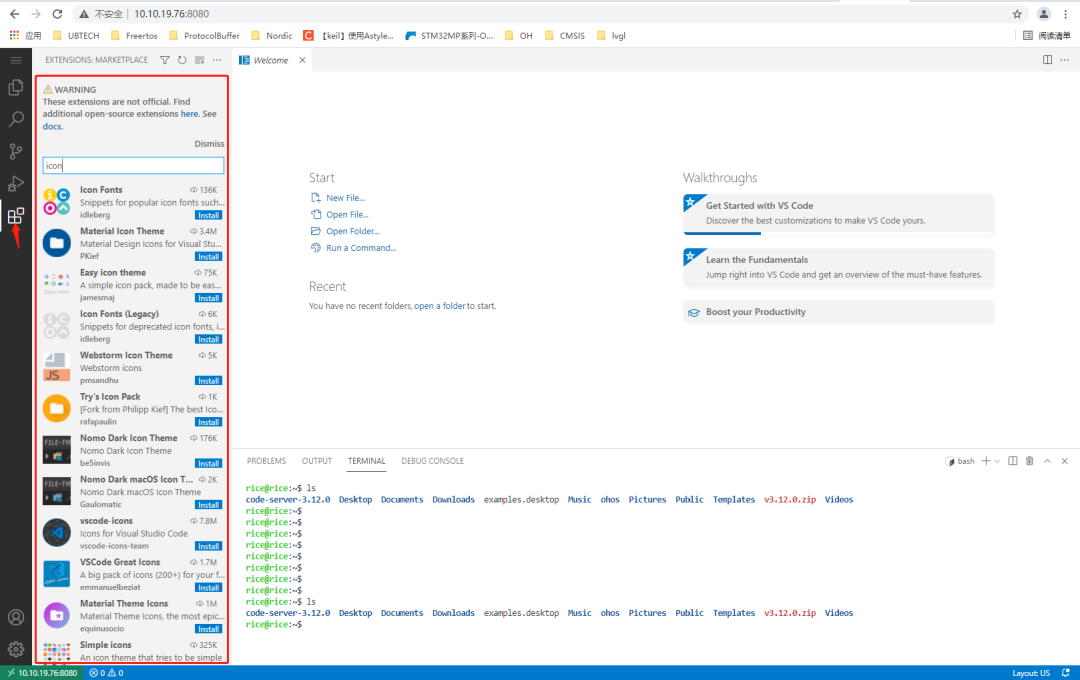Click the Open Folder link
This screenshot has height=680, width=1080.
point(353,231)
